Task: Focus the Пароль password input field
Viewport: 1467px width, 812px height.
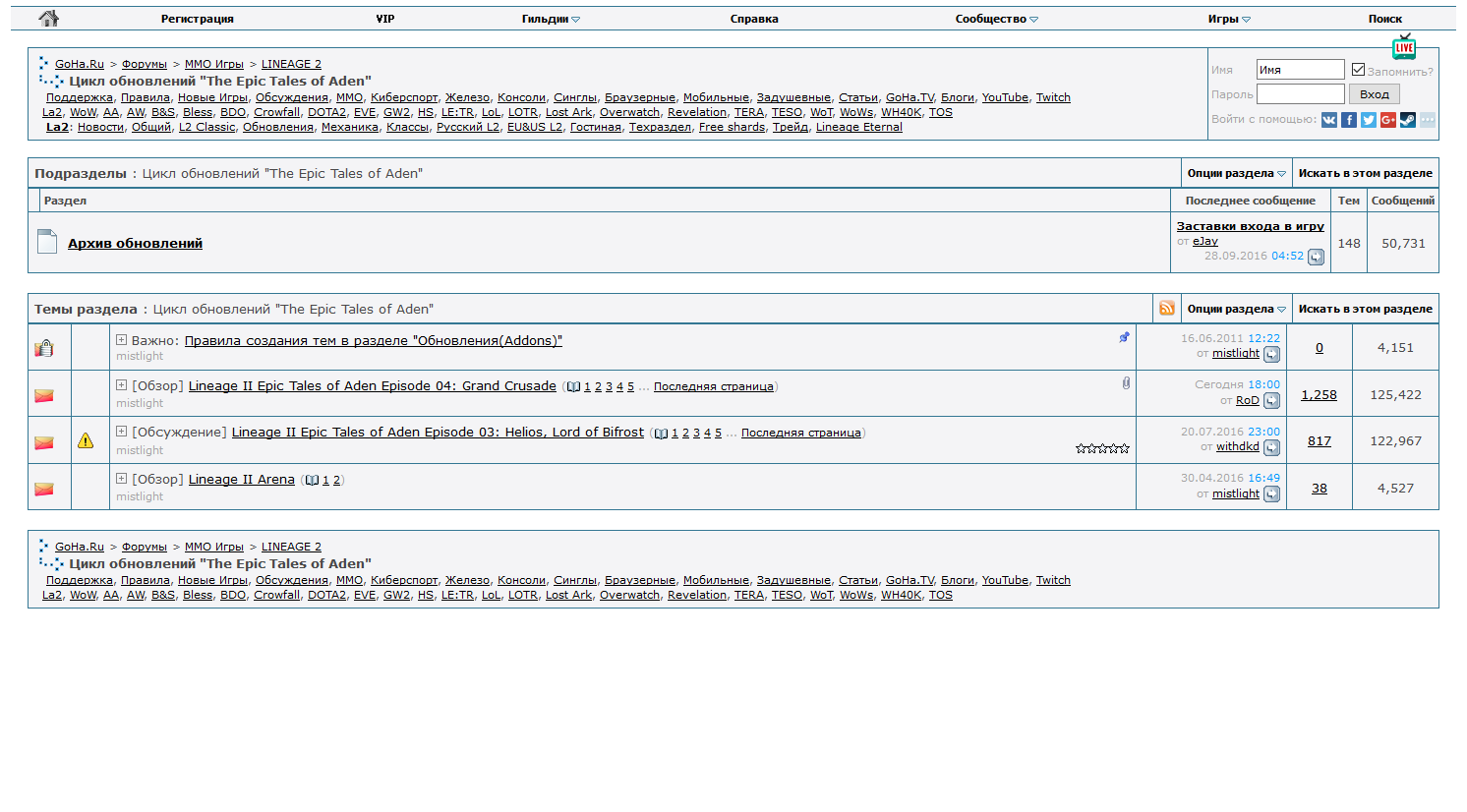Action: tap(1300, 94)
